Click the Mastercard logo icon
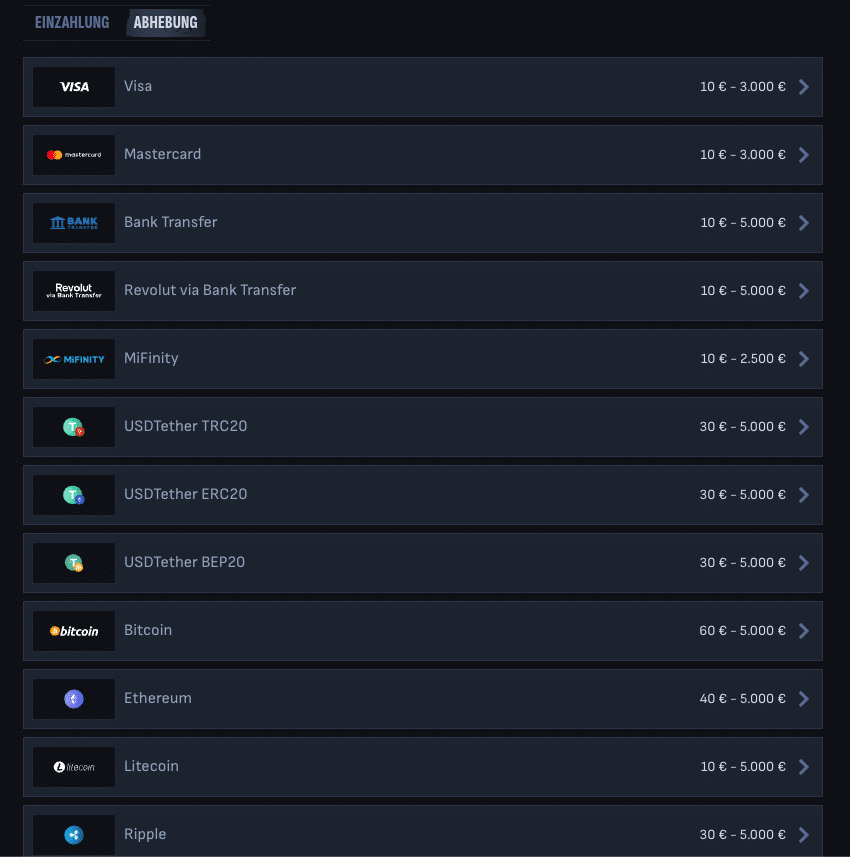850x857 pixels. (74, 155)
